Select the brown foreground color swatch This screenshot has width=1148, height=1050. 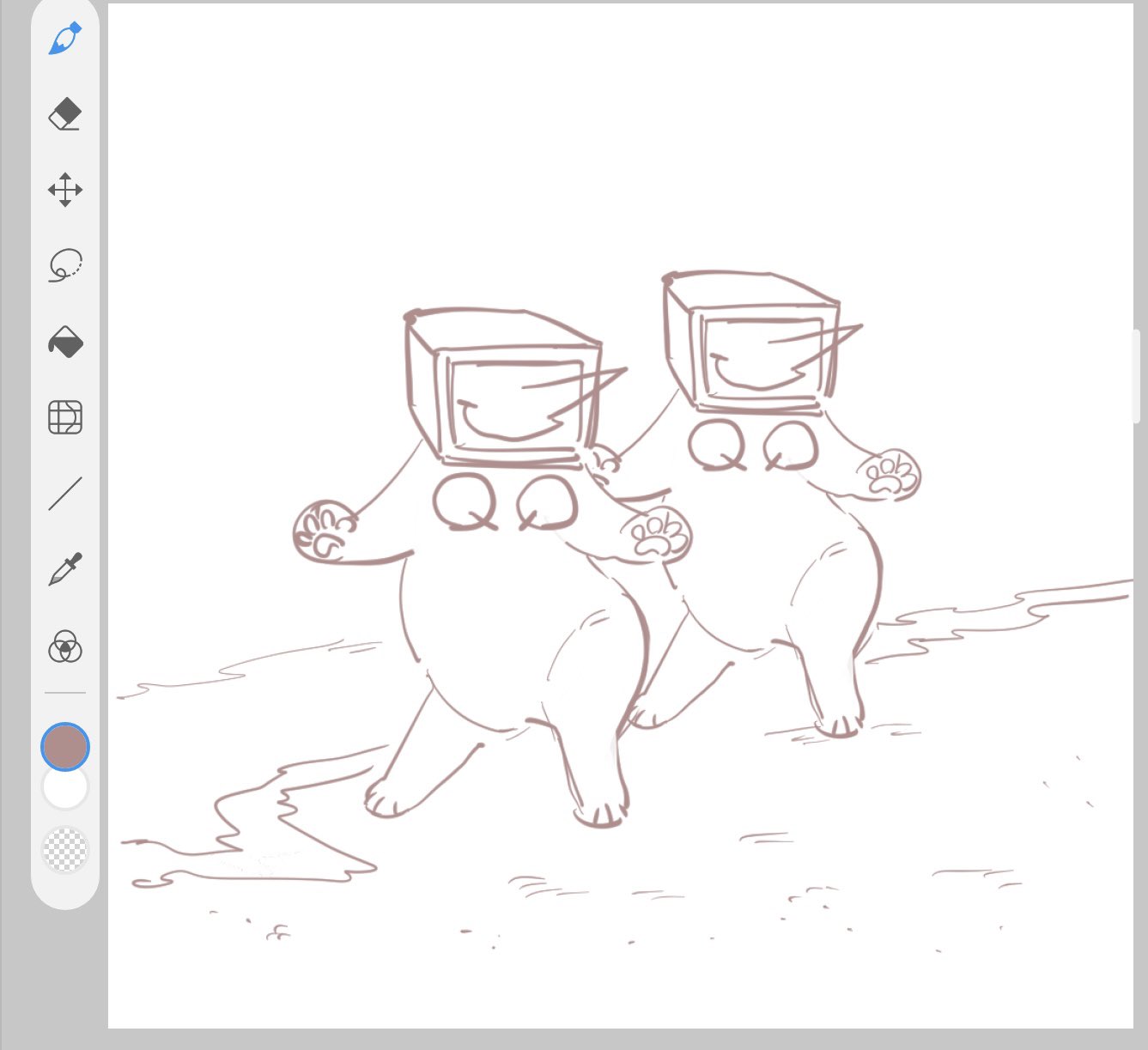pos(65,746)
